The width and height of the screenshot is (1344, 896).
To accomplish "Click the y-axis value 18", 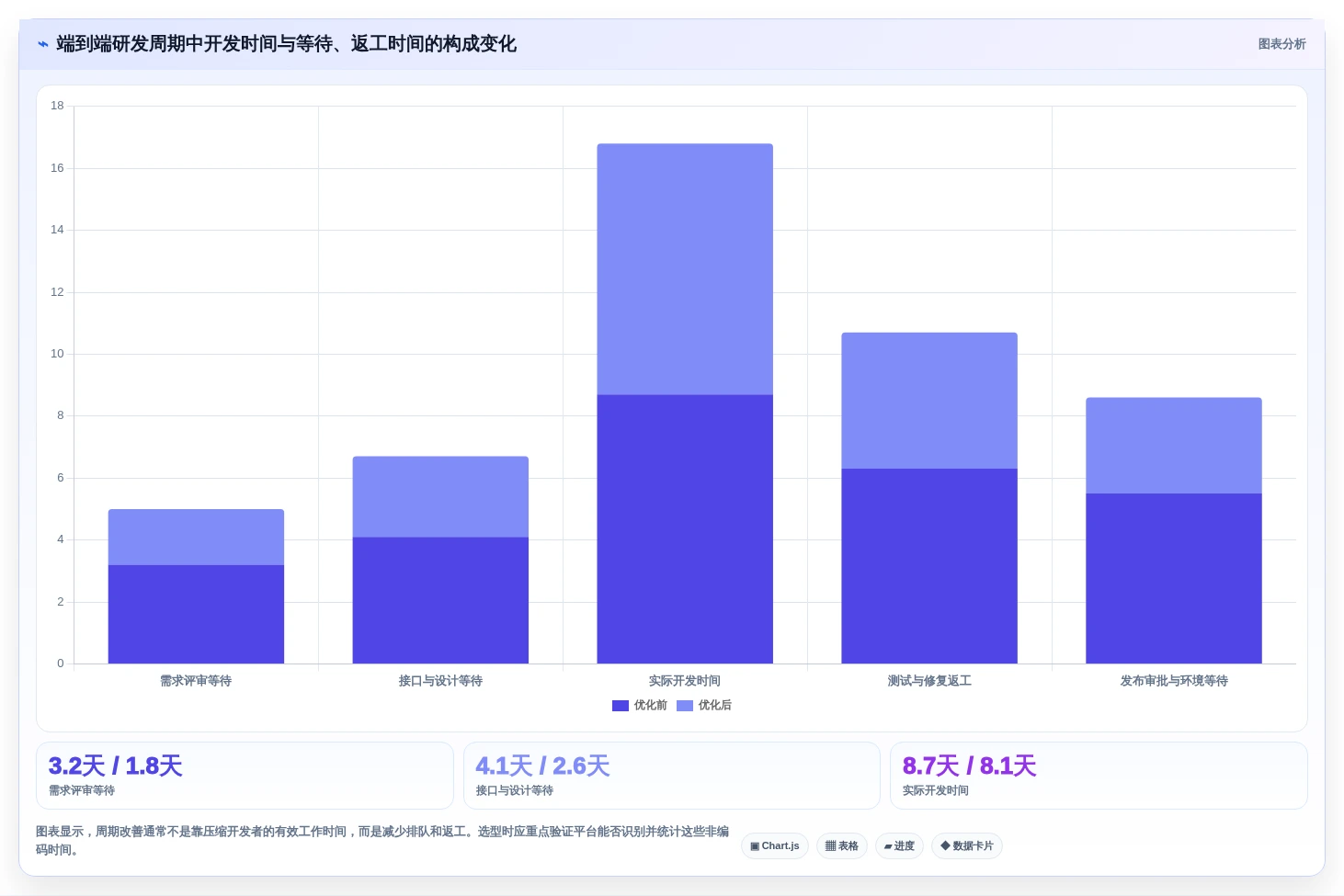I will (x=57, y=106).
